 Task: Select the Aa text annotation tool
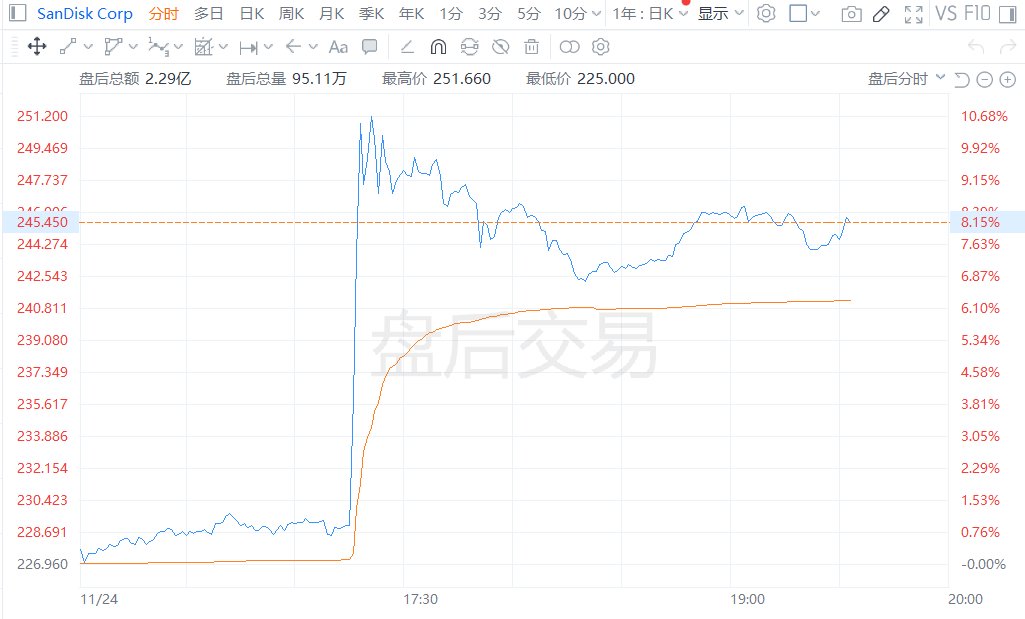point(338,46)
